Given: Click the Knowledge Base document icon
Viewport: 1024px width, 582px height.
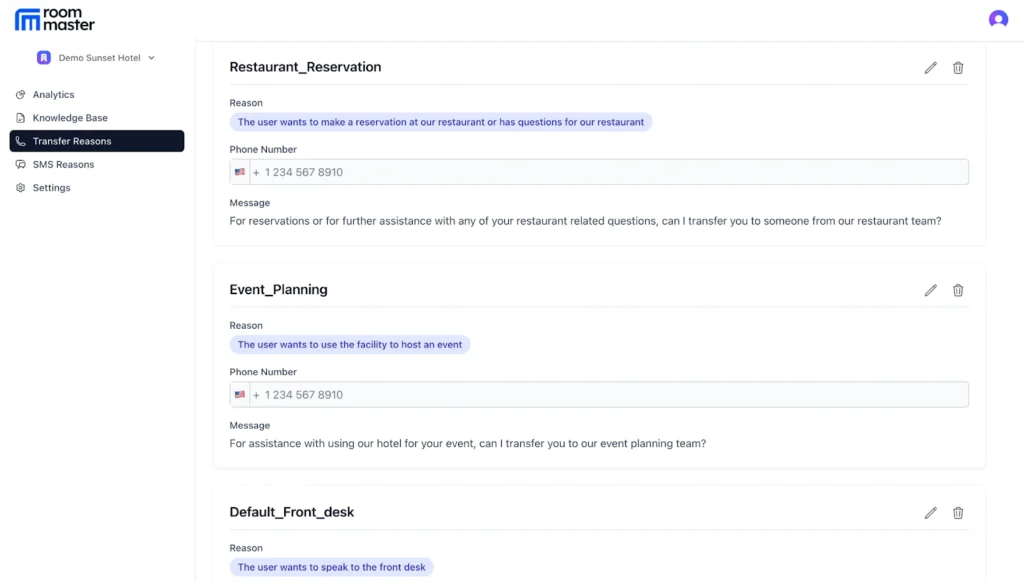Looking at the screenshot, I should coord(21,118).
